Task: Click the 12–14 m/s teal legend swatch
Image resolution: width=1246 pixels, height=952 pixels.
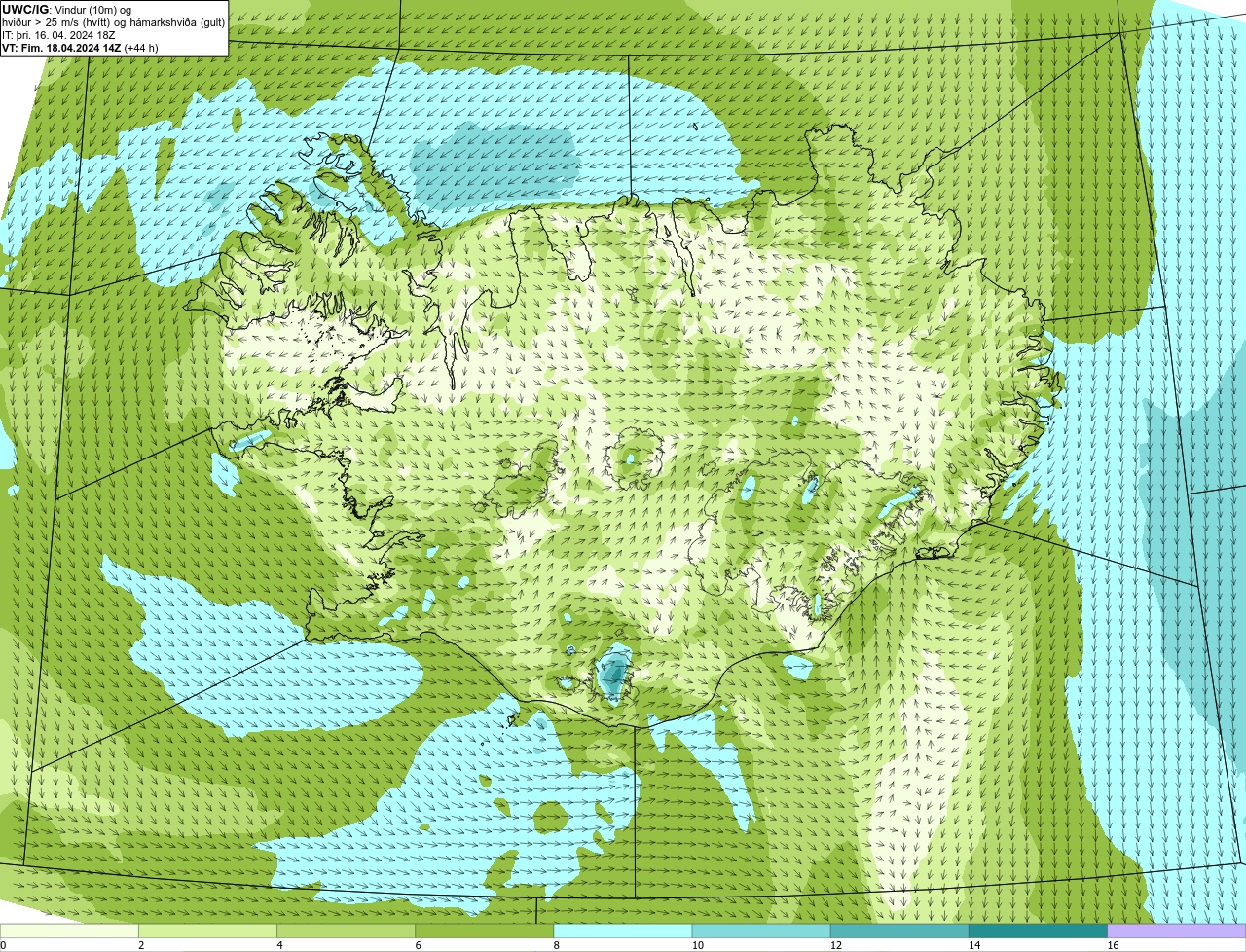Action: pyautogui.click(x=899, y=931)
